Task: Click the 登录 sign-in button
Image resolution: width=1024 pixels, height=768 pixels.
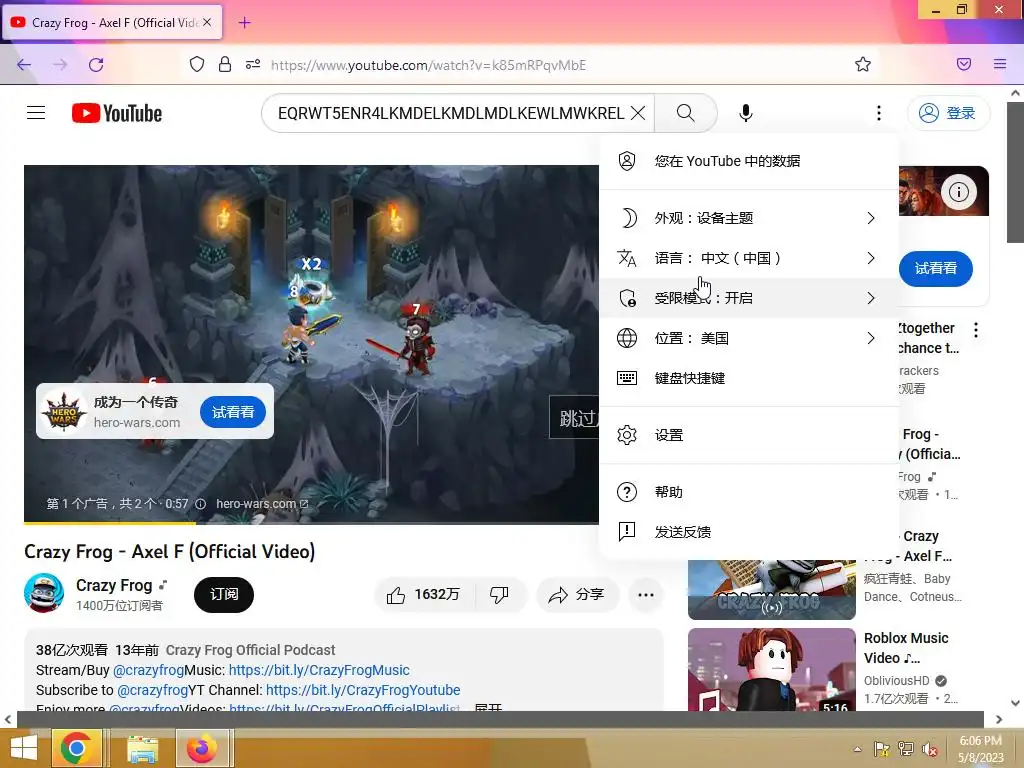Action: [x=948, y=113]
